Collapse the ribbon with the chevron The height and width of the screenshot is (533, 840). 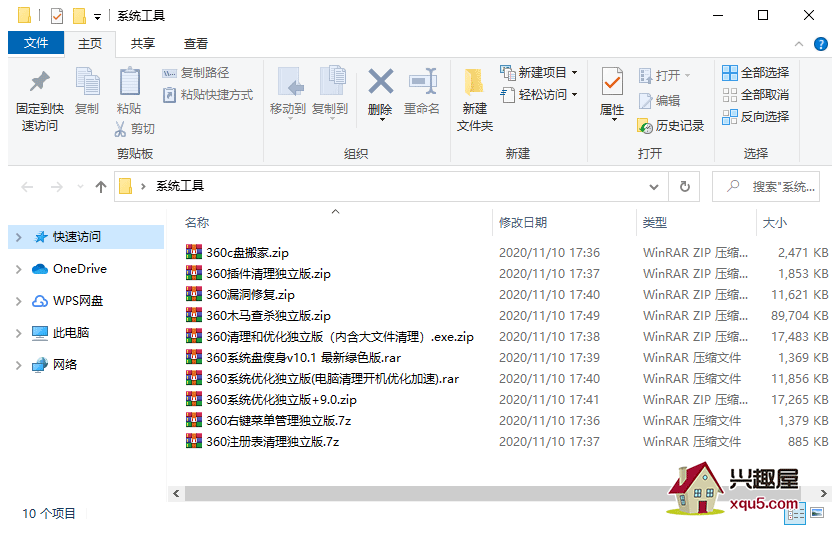(799, 44)
